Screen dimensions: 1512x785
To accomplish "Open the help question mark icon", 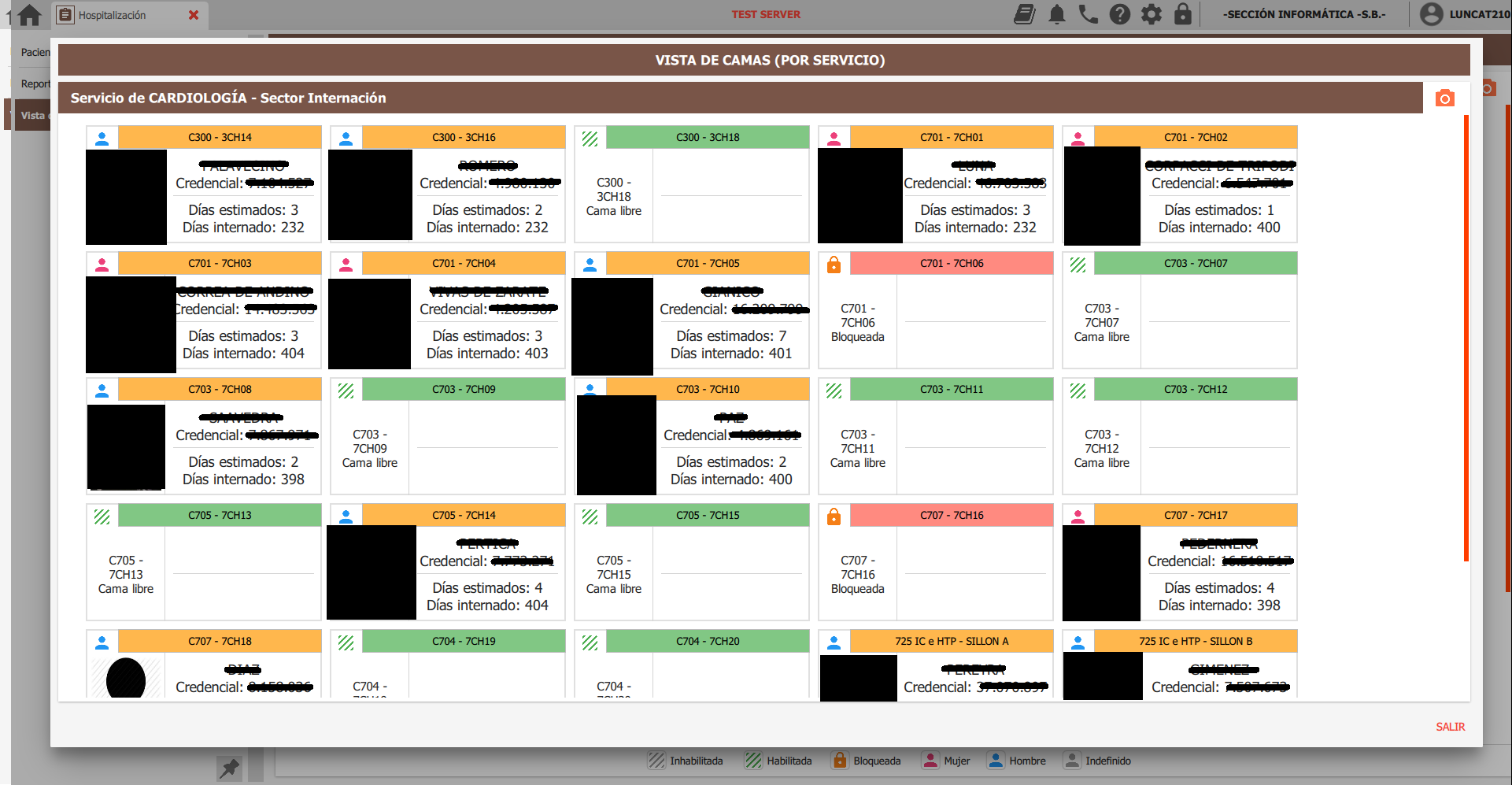I will [x=1119, y=14].
